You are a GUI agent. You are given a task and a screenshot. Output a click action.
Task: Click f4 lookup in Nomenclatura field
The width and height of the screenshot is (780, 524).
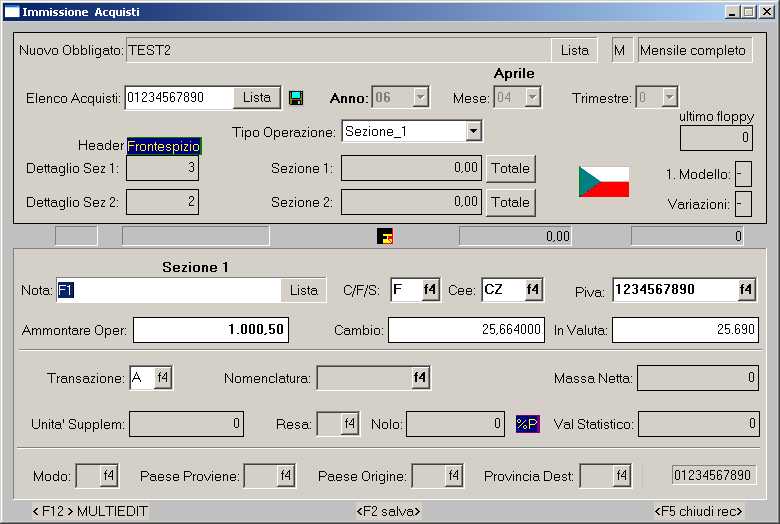[x=420, y=378]
